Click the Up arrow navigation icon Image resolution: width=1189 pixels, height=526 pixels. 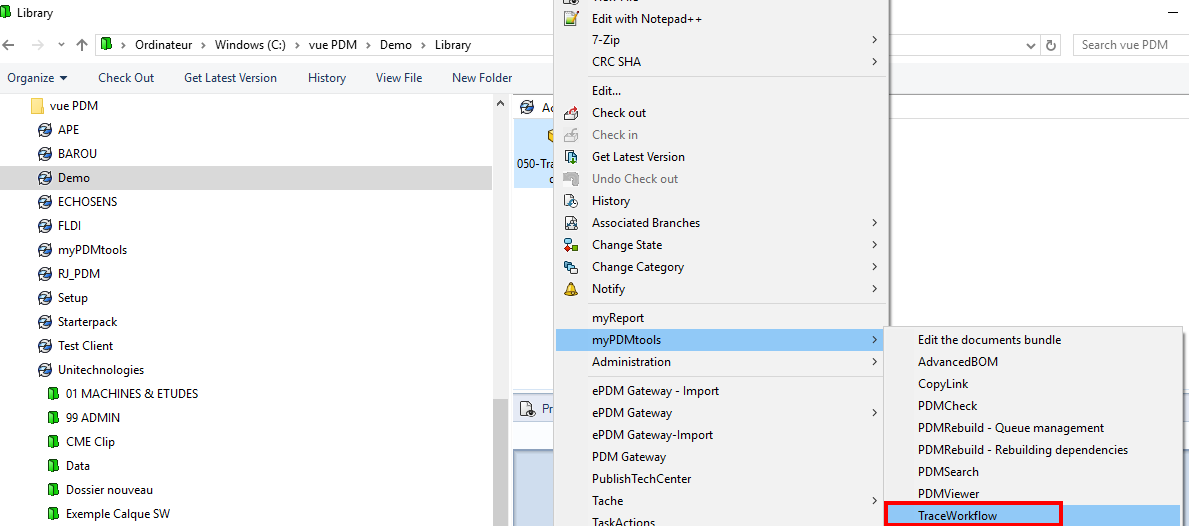[x=82, y=45]
